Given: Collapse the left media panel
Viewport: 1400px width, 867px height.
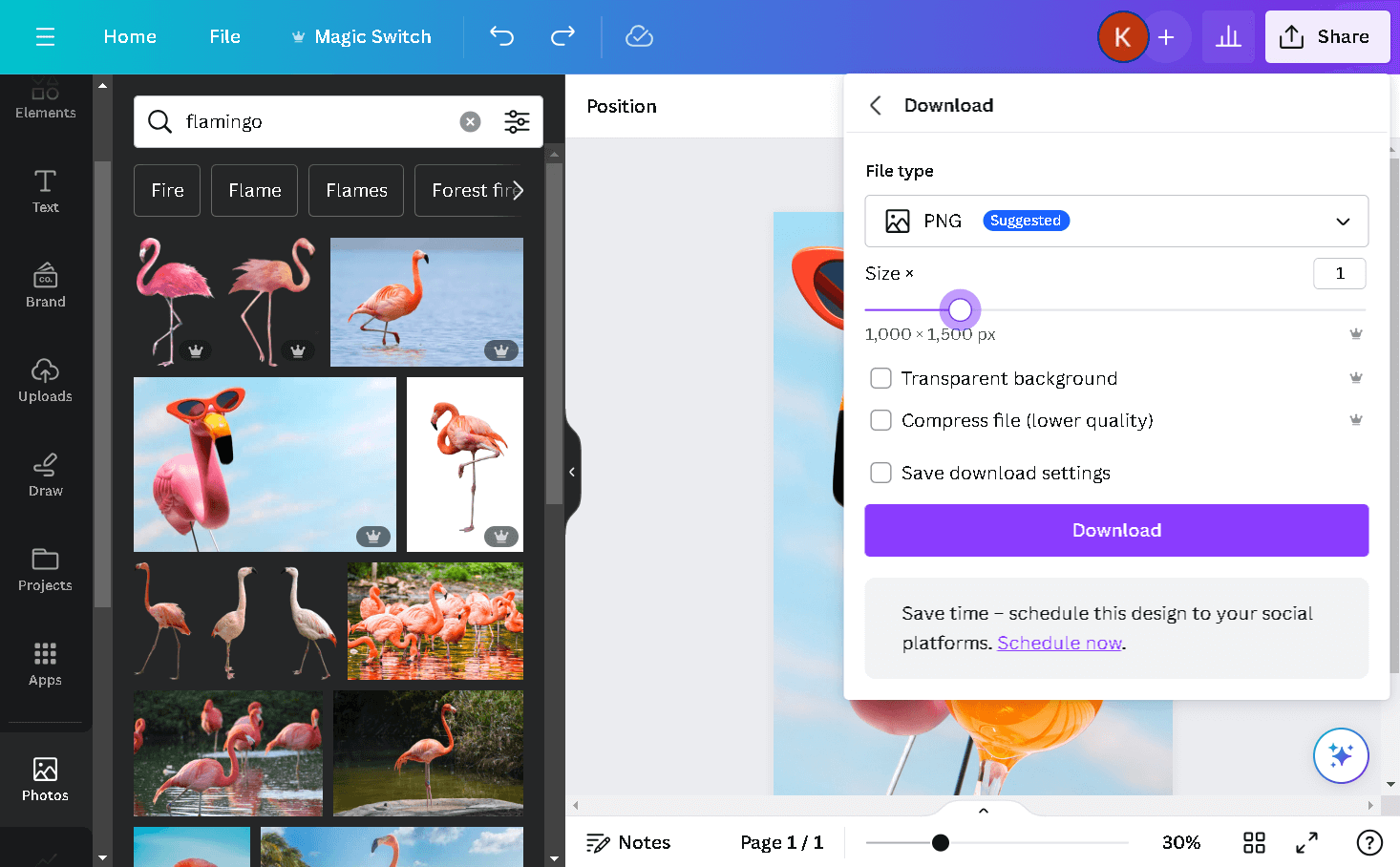Looking at the screenshot, I should [x=572, y=472].
